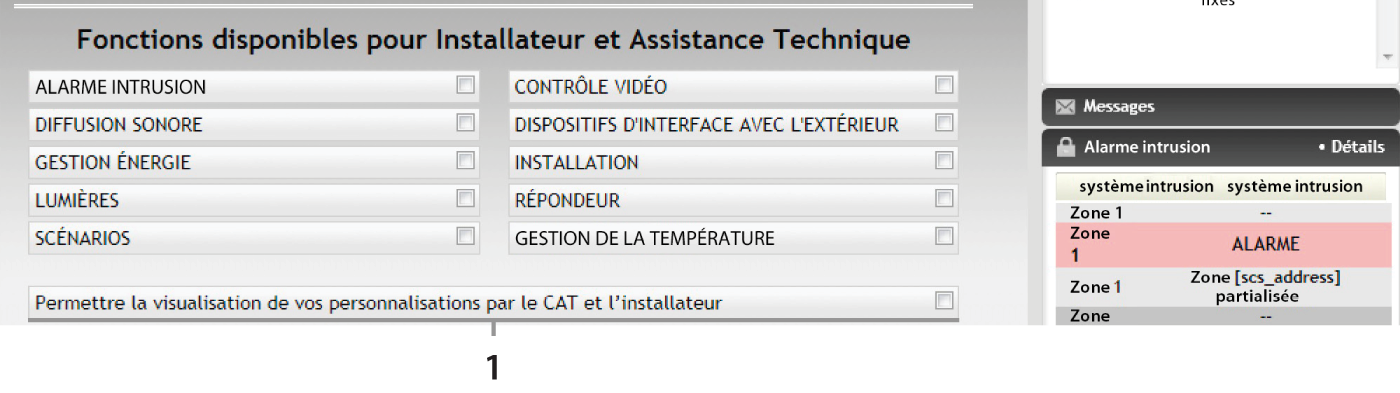Collapse the Alarme intrusion panel header
This screenshot has height=393, width=1400.
(x=1220, y=147)
